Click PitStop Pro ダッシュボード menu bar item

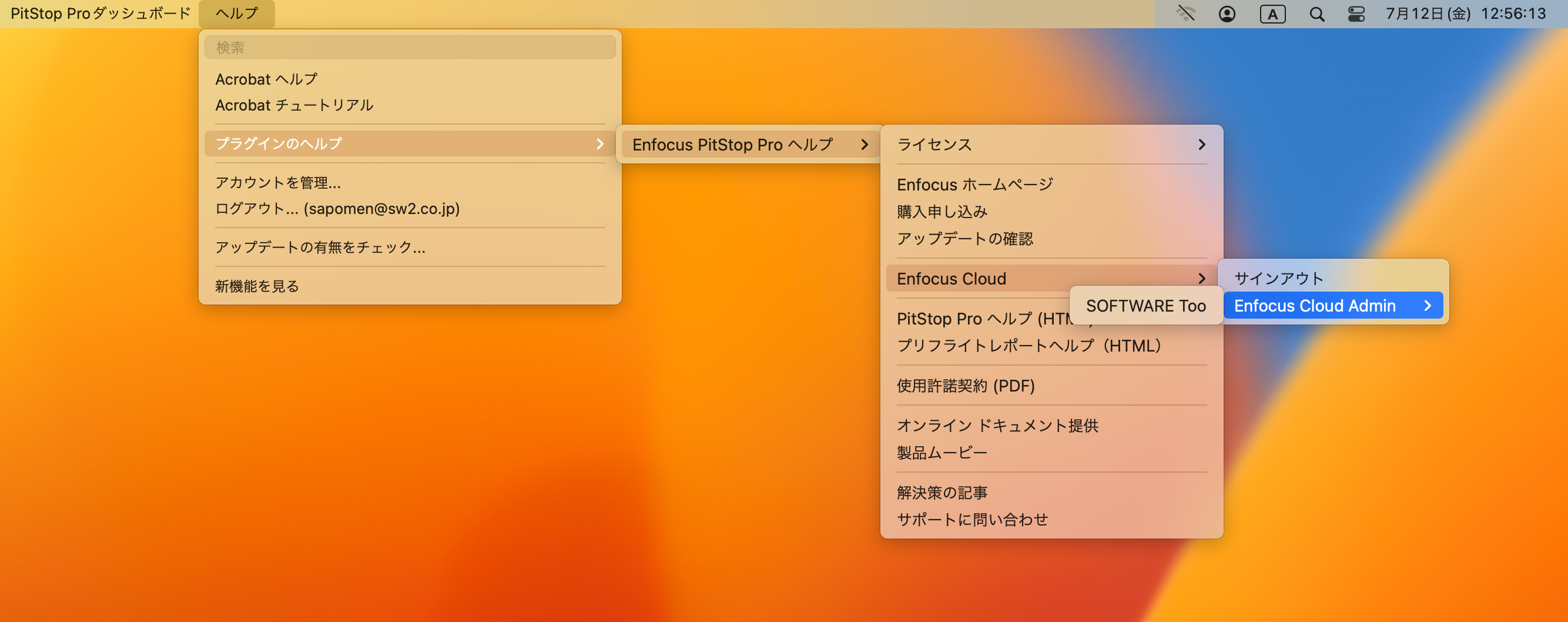coord(101,14)
